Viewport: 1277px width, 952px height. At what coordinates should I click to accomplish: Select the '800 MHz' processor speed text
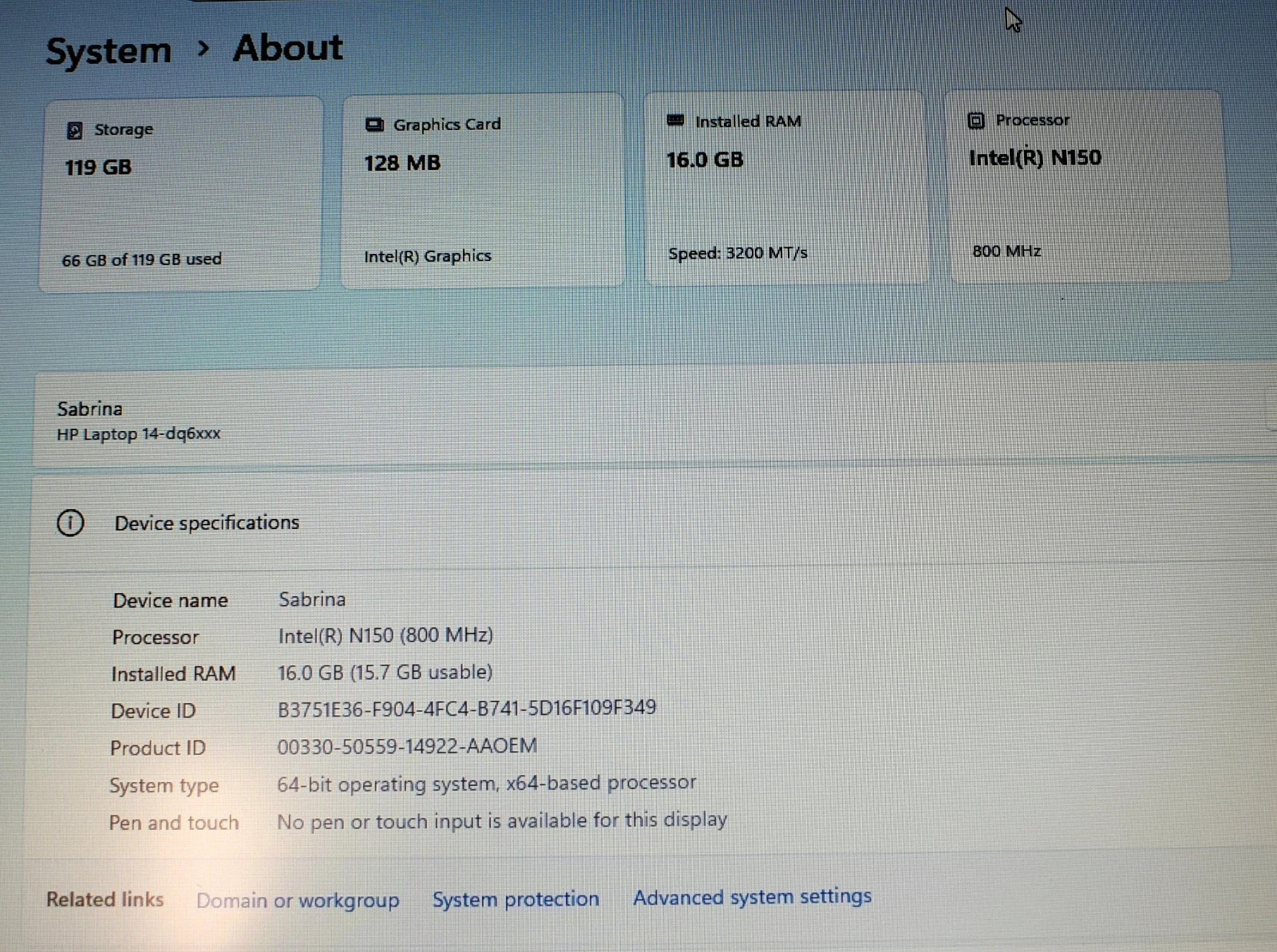[x=1006, y=251]
